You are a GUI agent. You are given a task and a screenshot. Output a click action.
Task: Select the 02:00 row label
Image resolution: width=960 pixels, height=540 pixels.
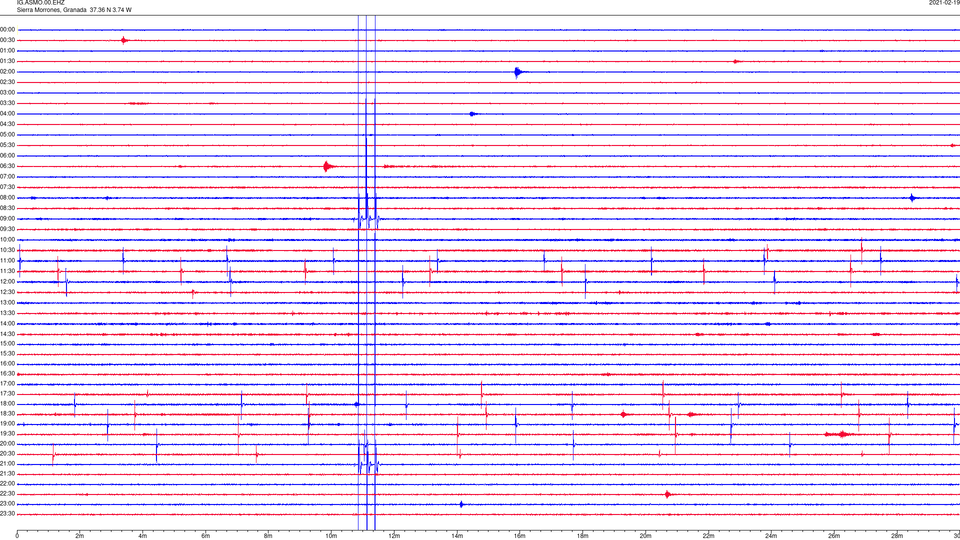point(7,72)
